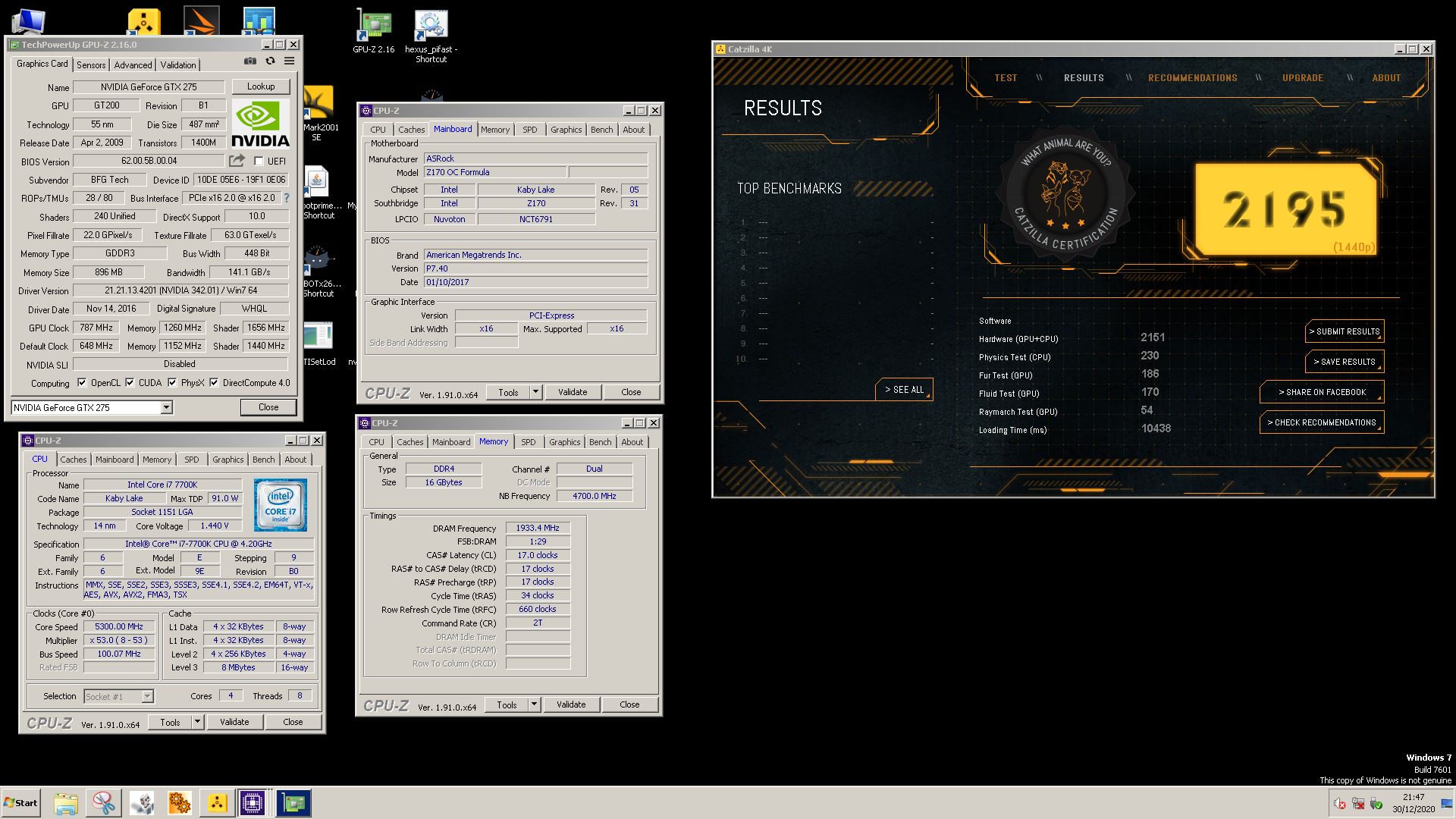Click the NVIDIA logo in GPU-Z
This screenshot has height=819, width=1456.
point(260,124)
